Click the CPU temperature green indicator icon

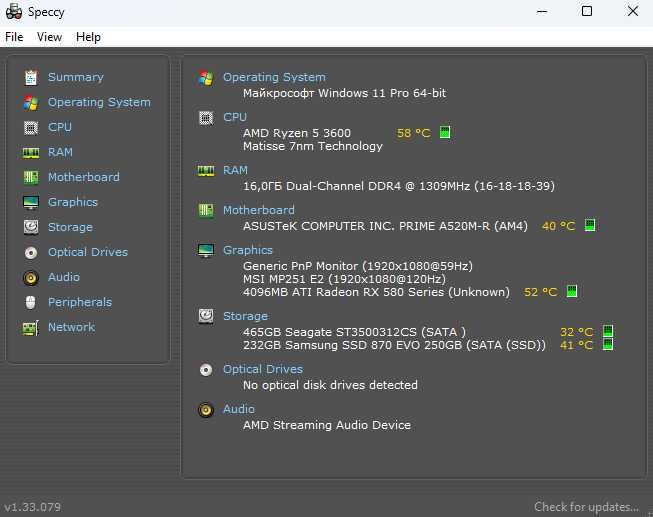[445, 132]
